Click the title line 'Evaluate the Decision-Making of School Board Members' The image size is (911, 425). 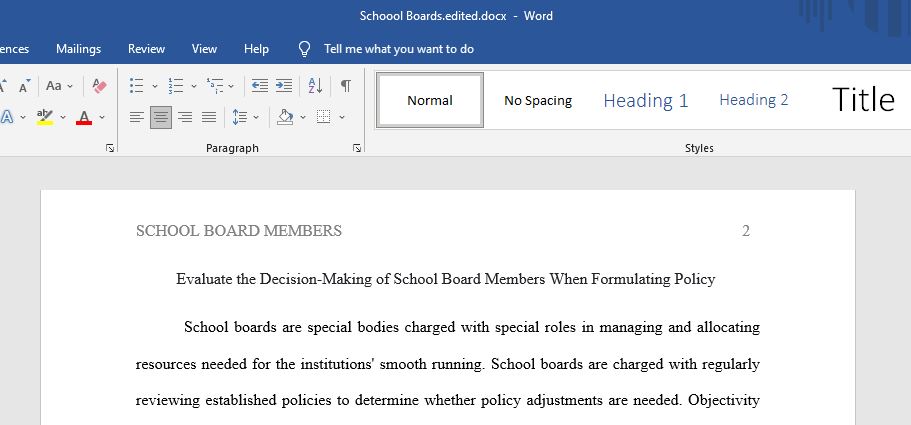coord(360,279)
